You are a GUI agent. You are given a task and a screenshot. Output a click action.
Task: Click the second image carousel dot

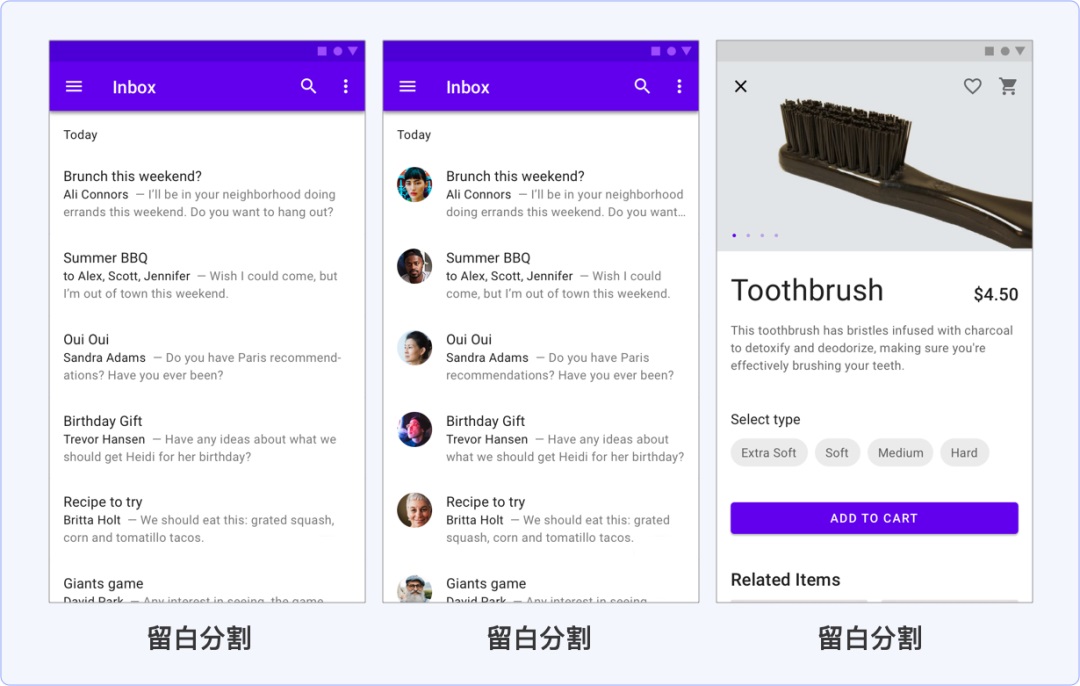tap(748, 236)
